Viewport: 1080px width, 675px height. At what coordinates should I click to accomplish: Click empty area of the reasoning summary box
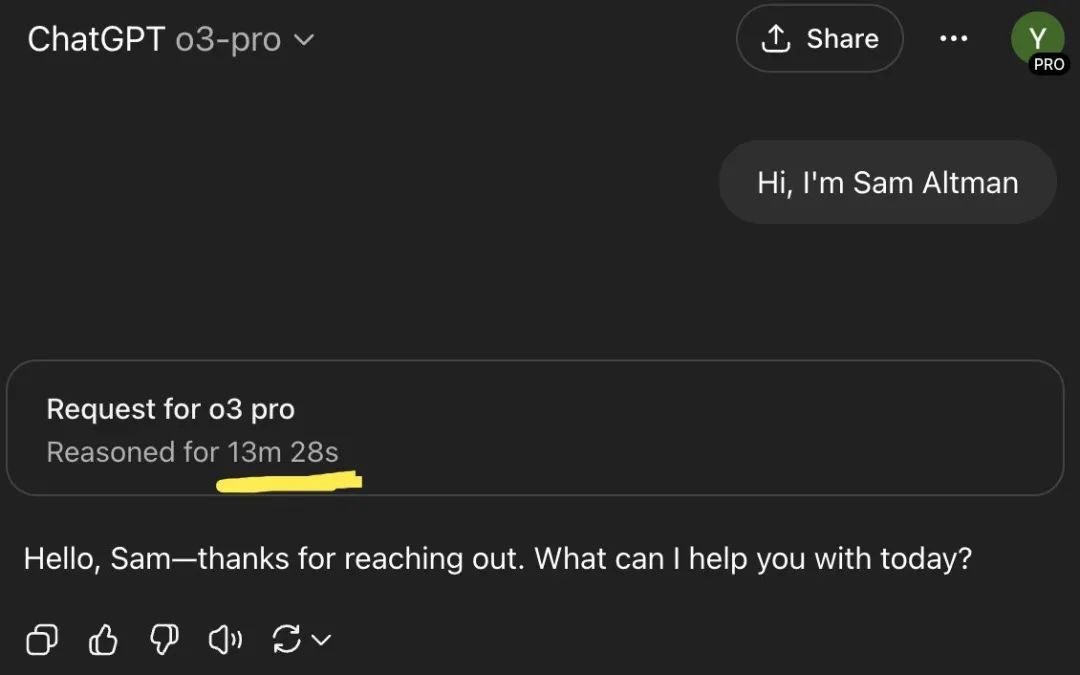point(689,428)
